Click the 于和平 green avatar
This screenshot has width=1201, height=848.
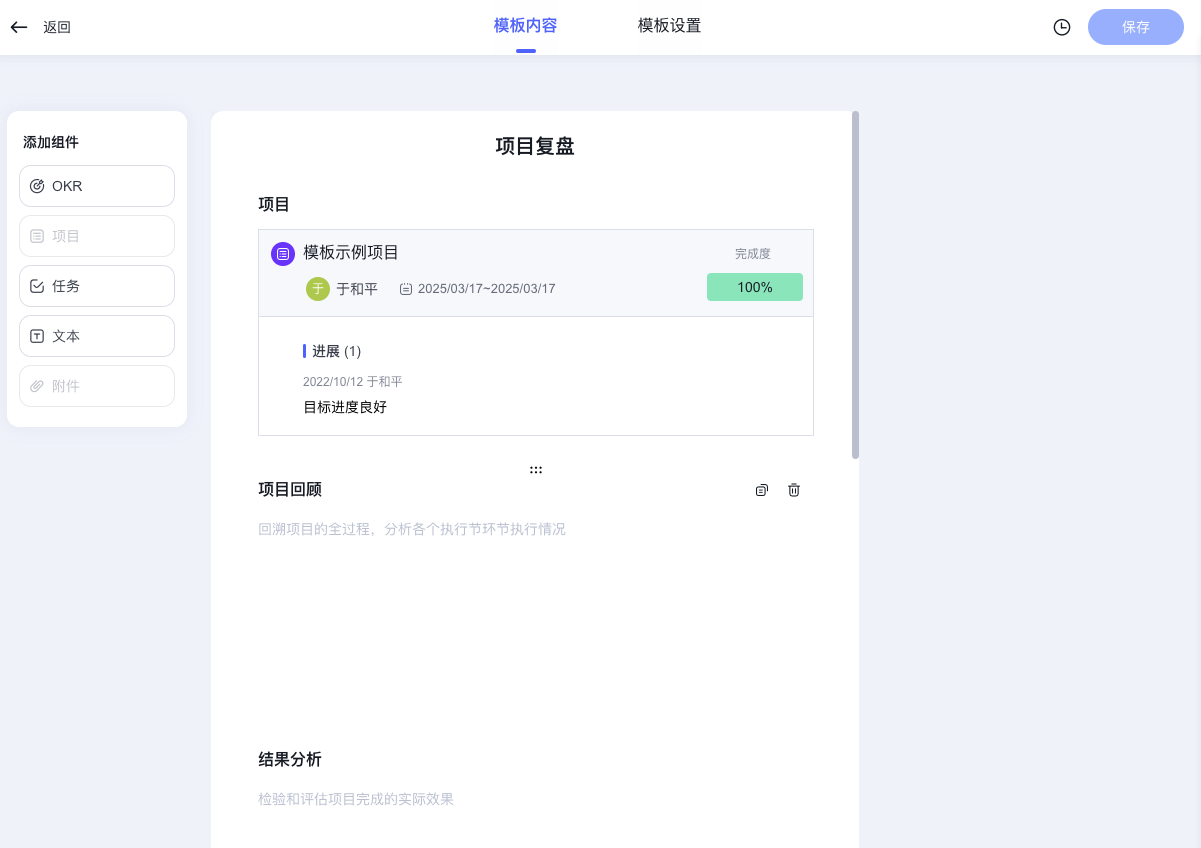318,289
